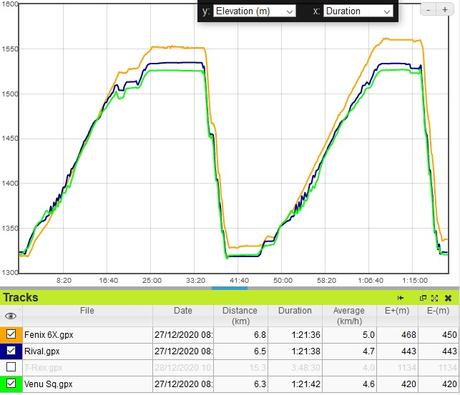Click the pin icon in the Tracks header
This screenshot has width=460, height=395.
(x=400, y=298)
